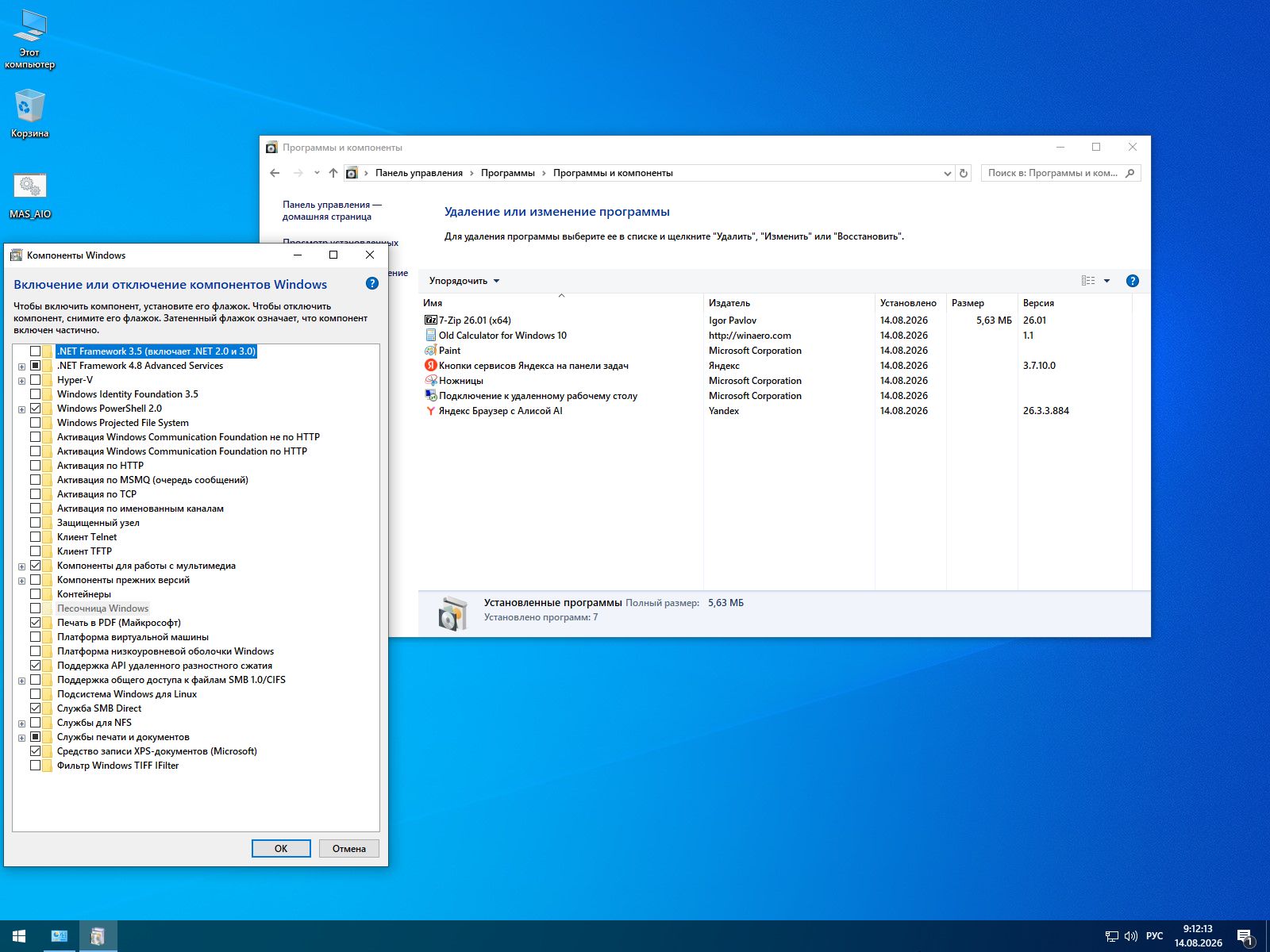Viewport: 1270px width, 952px height.
Task: Sort programs by Установлено column header
Action: tap(910, 303)
